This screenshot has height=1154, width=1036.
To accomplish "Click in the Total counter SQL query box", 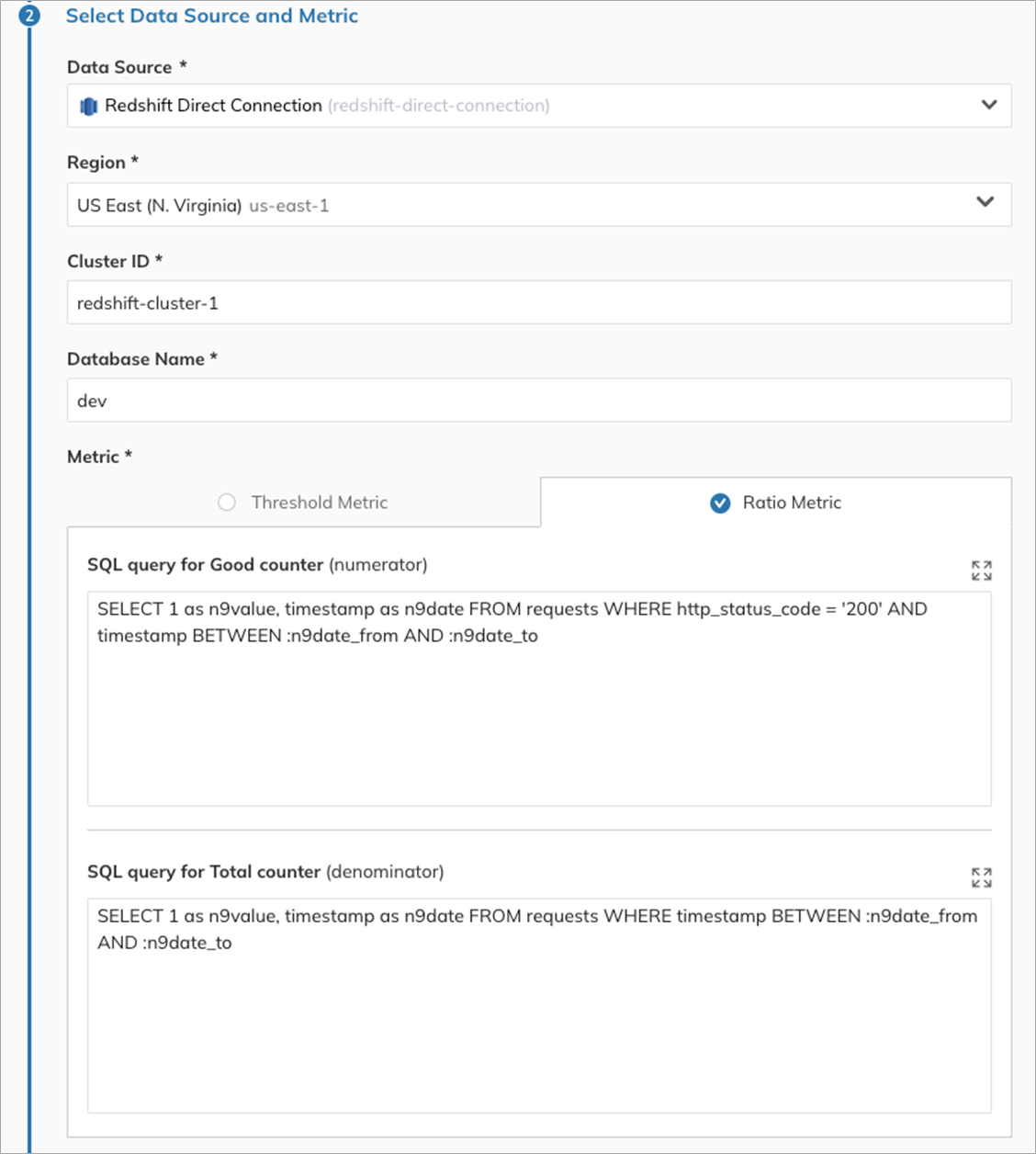I will click(x=539, y=1006).
